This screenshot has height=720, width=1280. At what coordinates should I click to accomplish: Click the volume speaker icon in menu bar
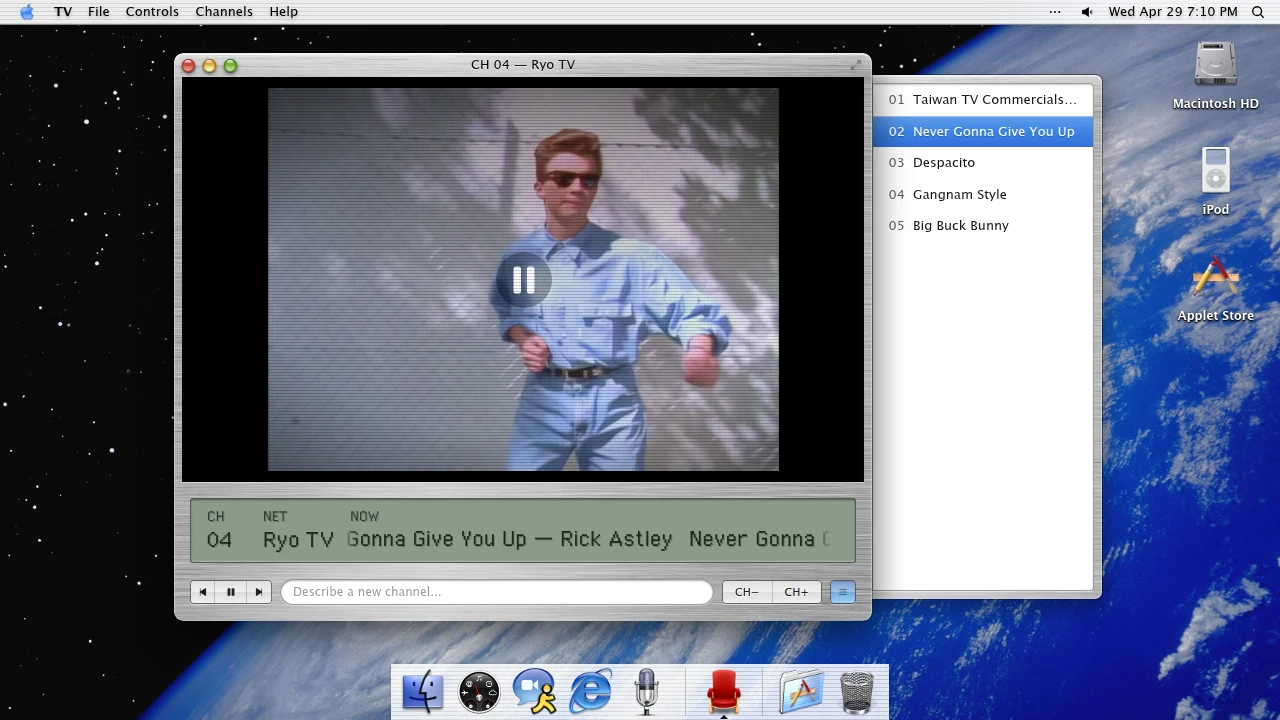click(1087, 12)
